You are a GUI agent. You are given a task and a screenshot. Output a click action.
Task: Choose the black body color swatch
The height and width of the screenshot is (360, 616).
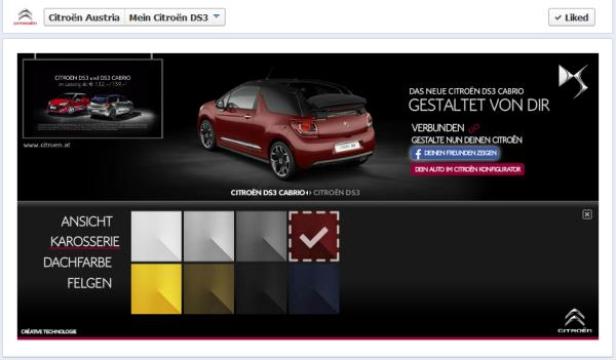click(x=261, y=289)
